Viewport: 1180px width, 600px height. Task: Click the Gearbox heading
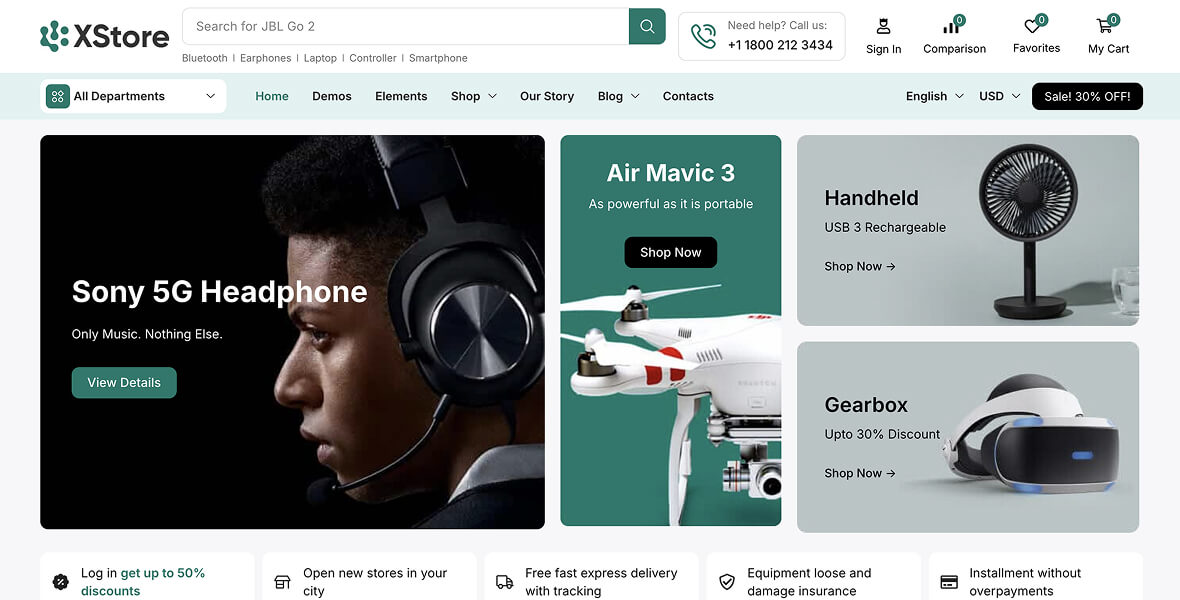pyautogui.click(x=866, y=405)
